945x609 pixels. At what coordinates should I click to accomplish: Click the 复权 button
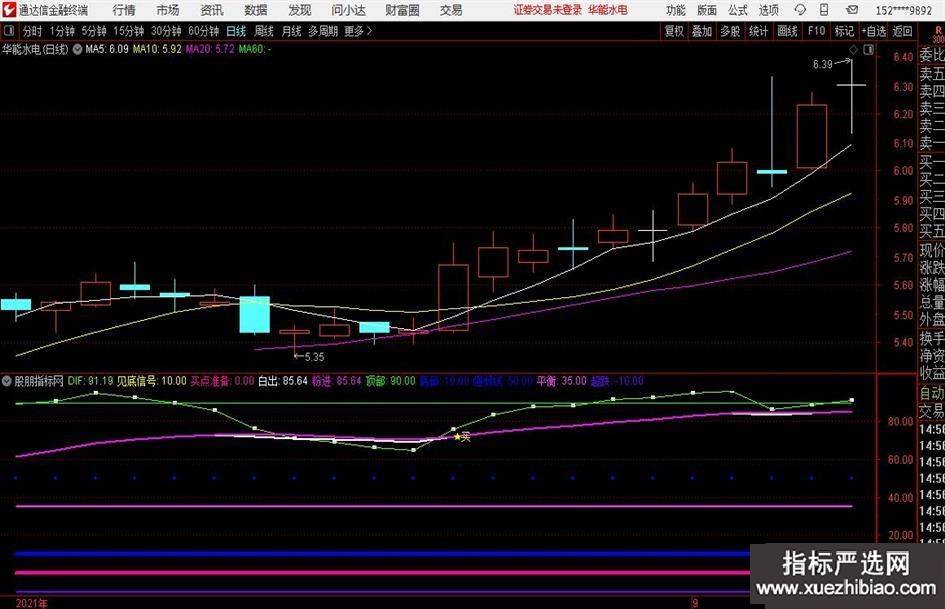tap(674, 31)
